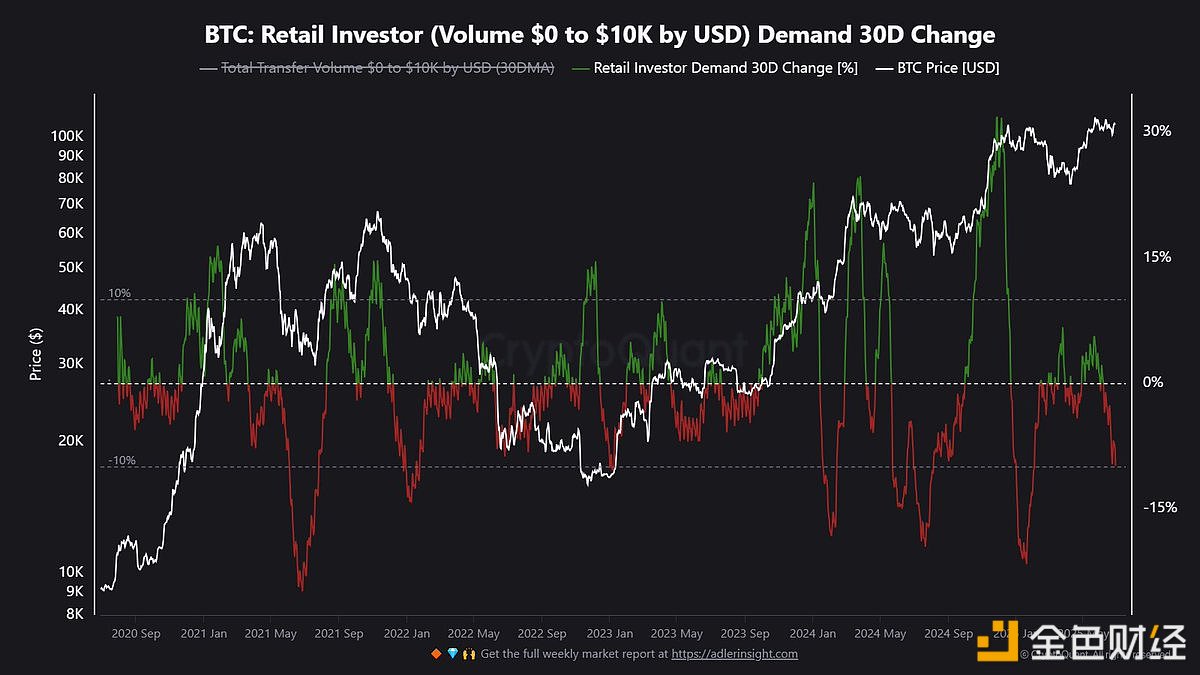Image resolution: width=1200 pixels, height=675 pixels.
Task: Click the gray Total Transfer Volume legend marker
Action: (207, 68)
